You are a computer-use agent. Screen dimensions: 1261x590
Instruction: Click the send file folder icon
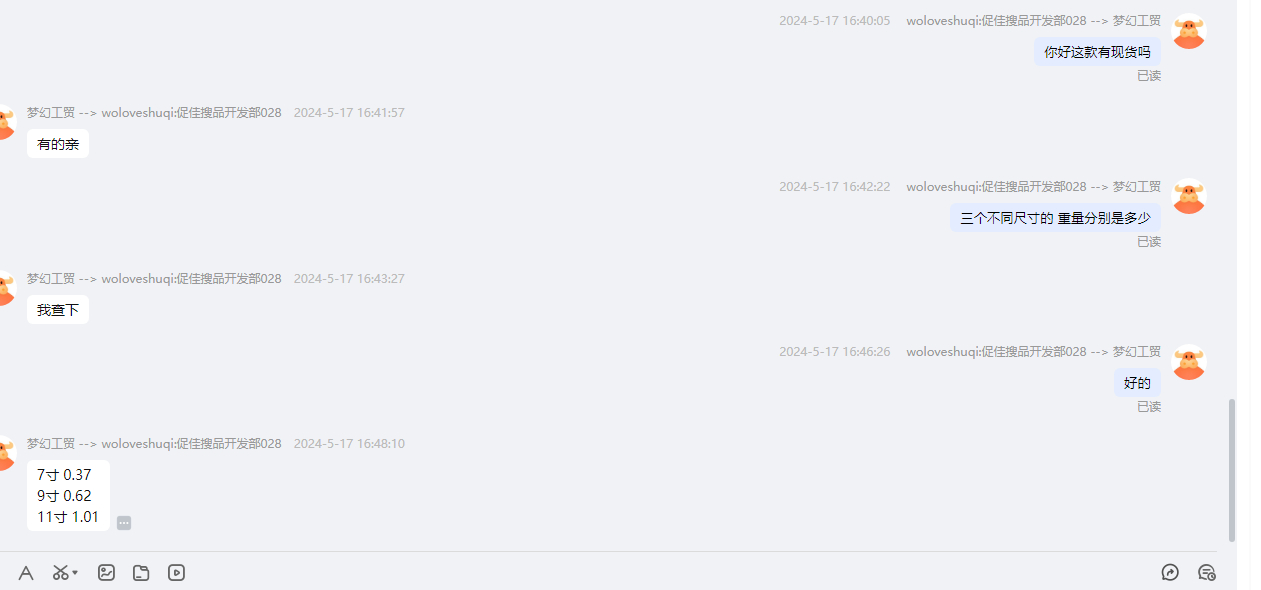click(x=141, y=573)
